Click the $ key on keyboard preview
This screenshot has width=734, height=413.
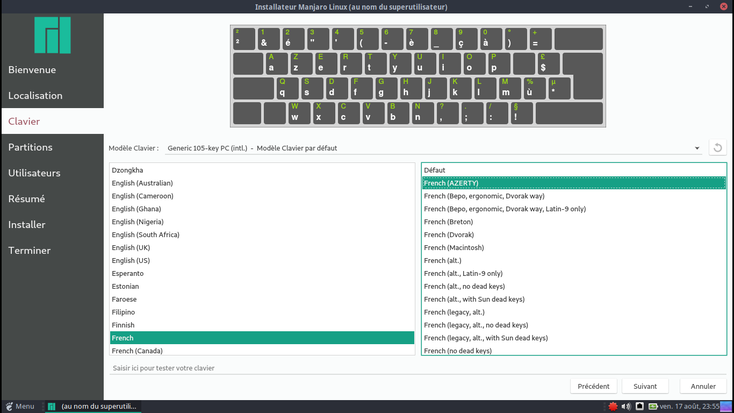click(549, 64)
